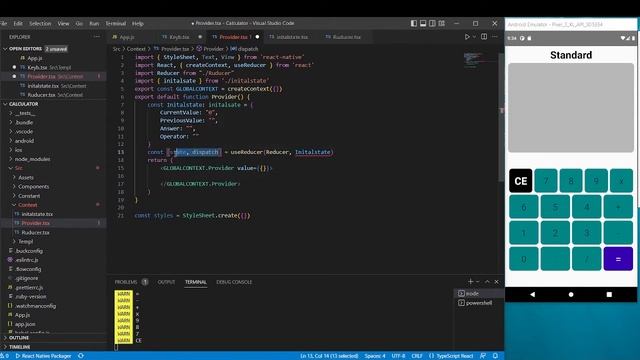
Task: Click the Split Editor icon
Action: pyautogui.click(x=484, y=37)
